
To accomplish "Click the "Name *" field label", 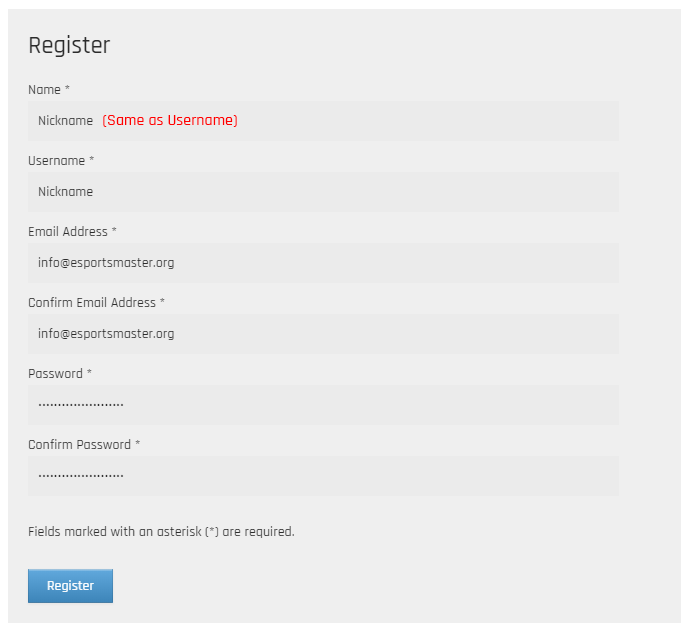I will (49, 90).
